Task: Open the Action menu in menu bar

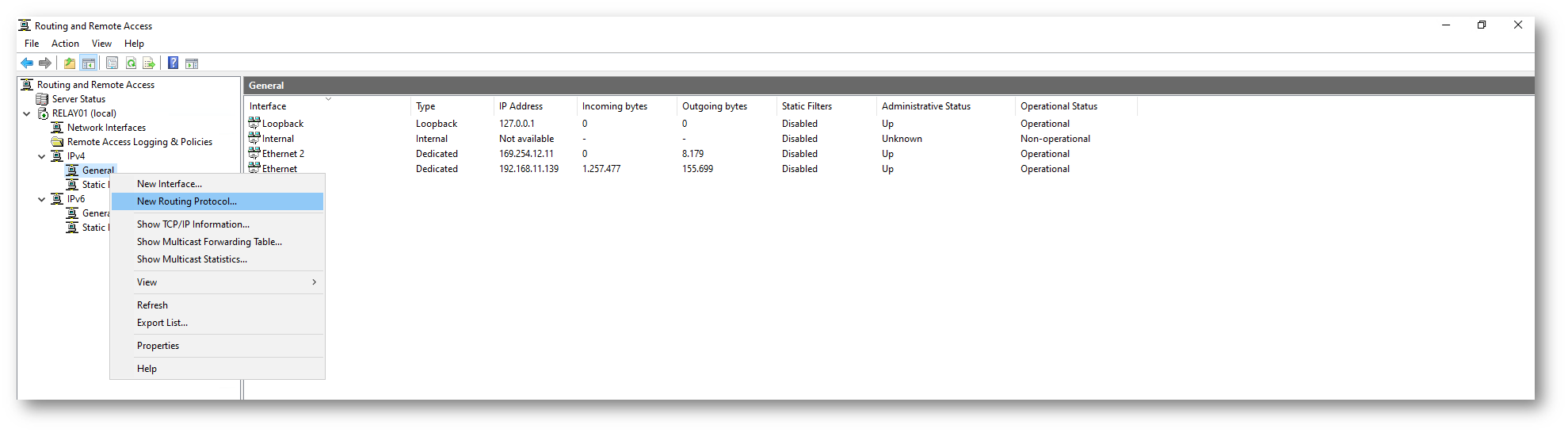Action: coord(65,44)
